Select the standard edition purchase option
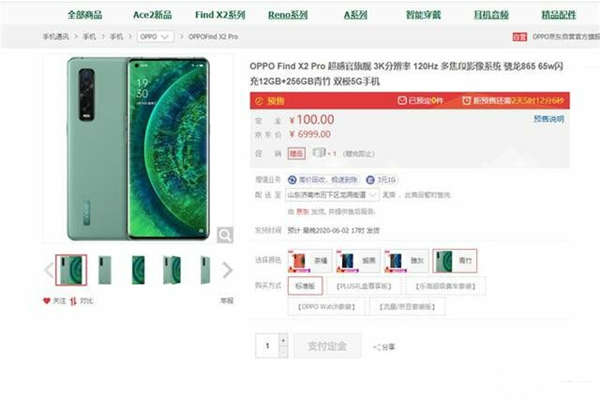This screenshot has width=600, height=406. [305, 286]
